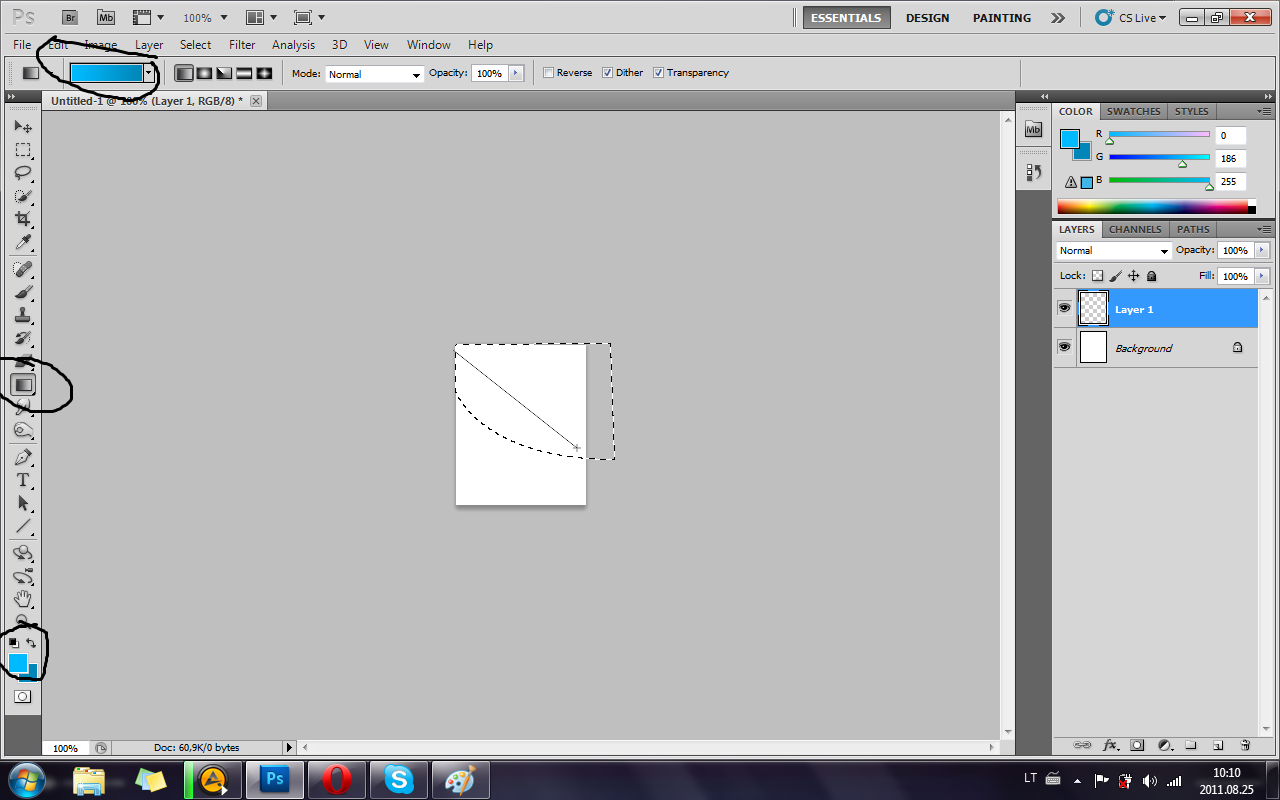Open the Screen Mode dropdown
The width and height of the screenshot is (1280, 800).
coord(309,17)
